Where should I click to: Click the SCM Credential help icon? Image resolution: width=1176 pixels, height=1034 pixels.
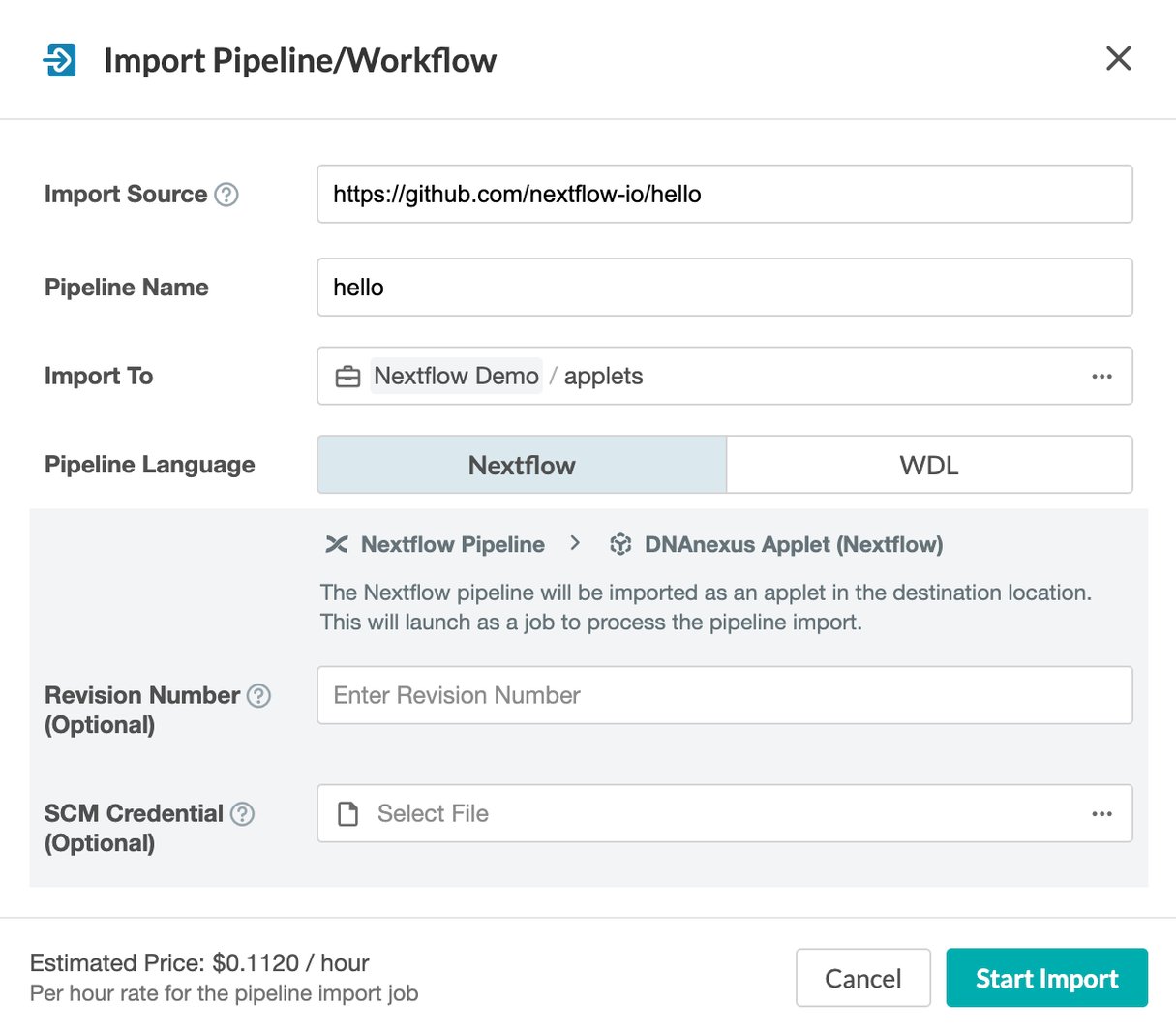pyautogui.click(x=242, y=813)
